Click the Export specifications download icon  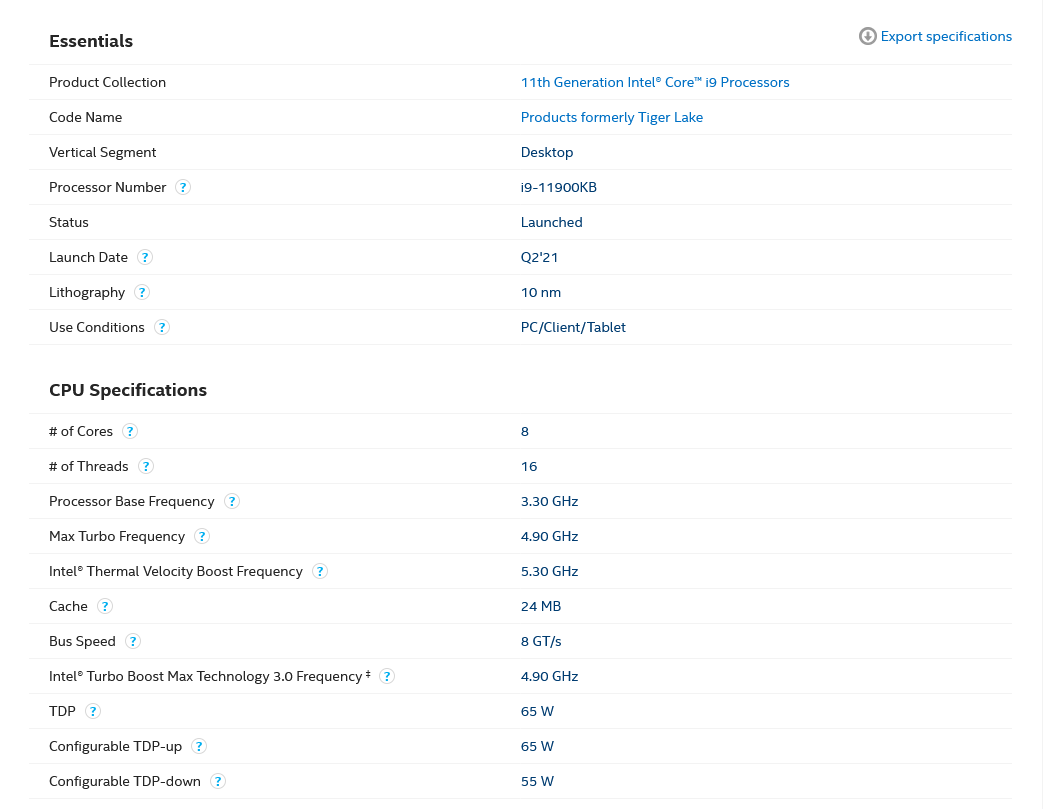point(867,36)
